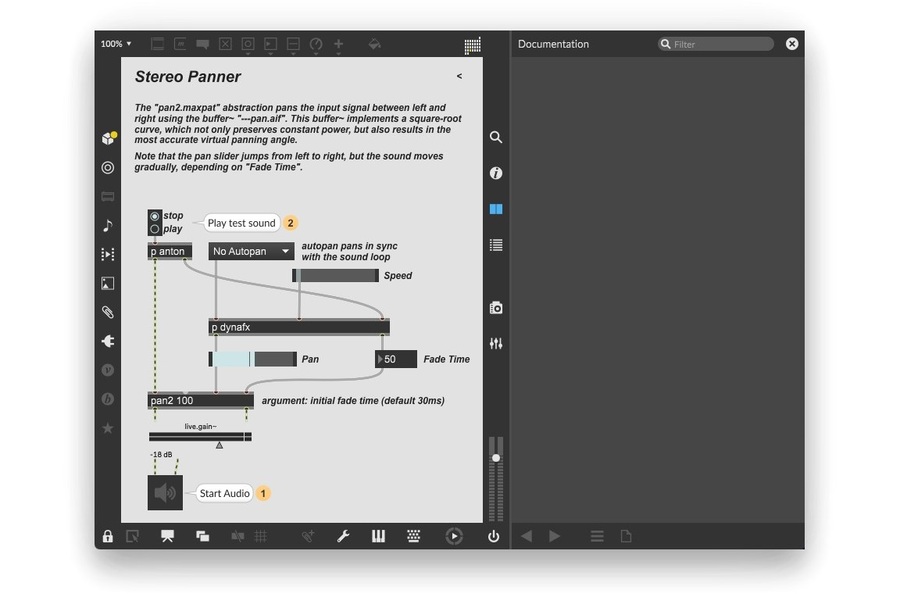The height and width of the screenshot is (608, 900).
Task: Open the paint bucket format palette
Action: 374,44
